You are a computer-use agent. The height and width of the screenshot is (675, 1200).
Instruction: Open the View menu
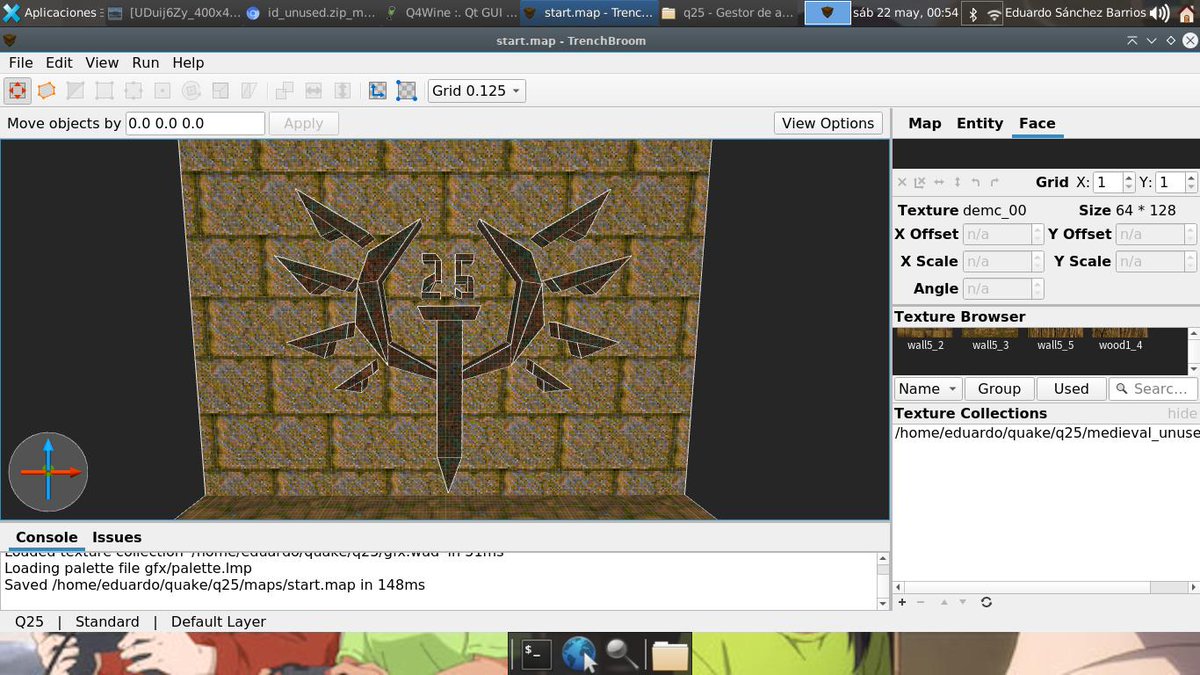[x=101, y=62]
